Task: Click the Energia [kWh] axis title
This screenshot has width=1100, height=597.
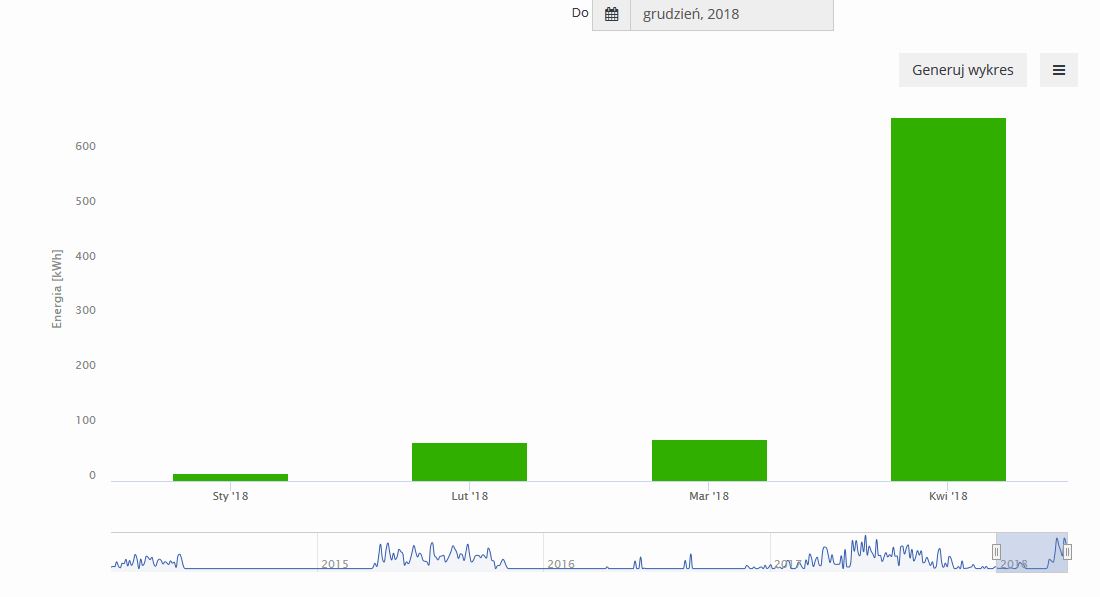Action: tap(57, 288)
